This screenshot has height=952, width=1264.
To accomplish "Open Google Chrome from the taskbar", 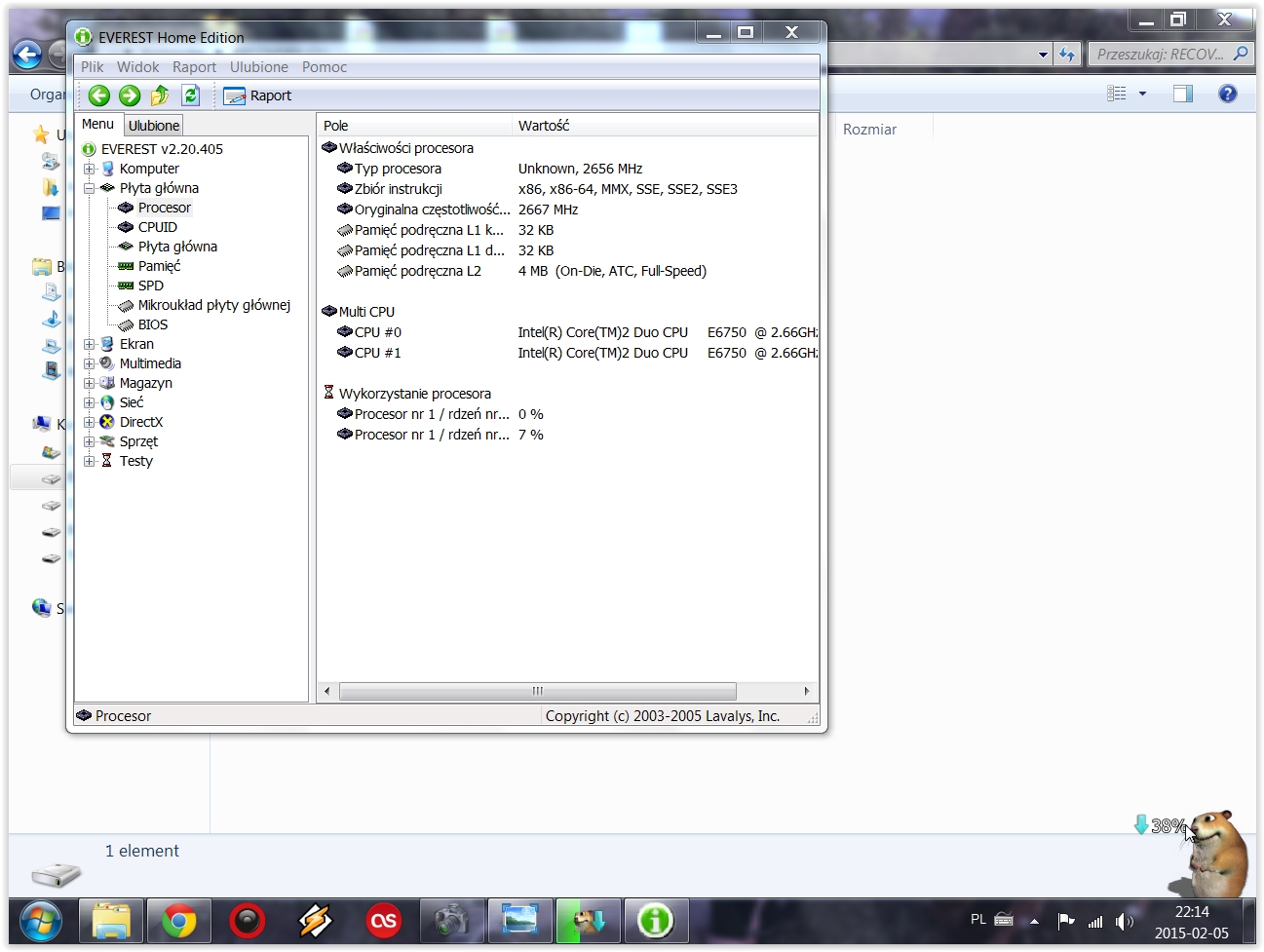I will (x=179, y=921).
